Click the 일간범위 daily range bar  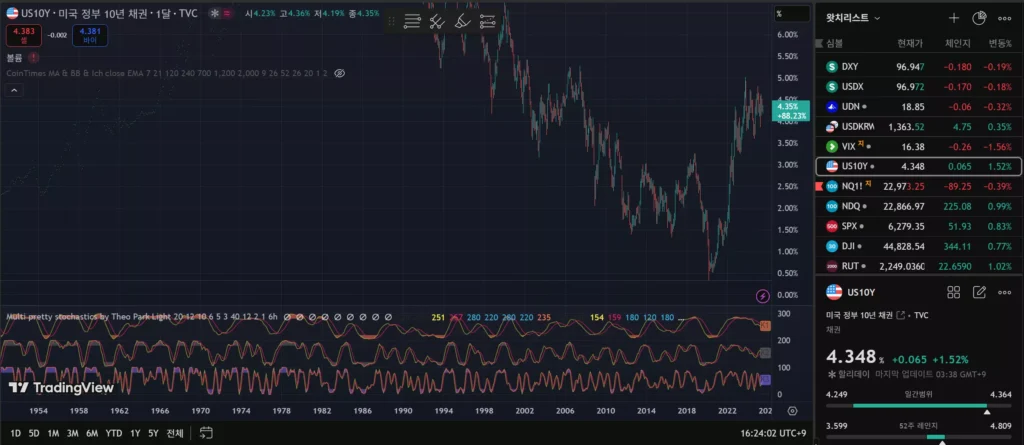coord(919,406)
